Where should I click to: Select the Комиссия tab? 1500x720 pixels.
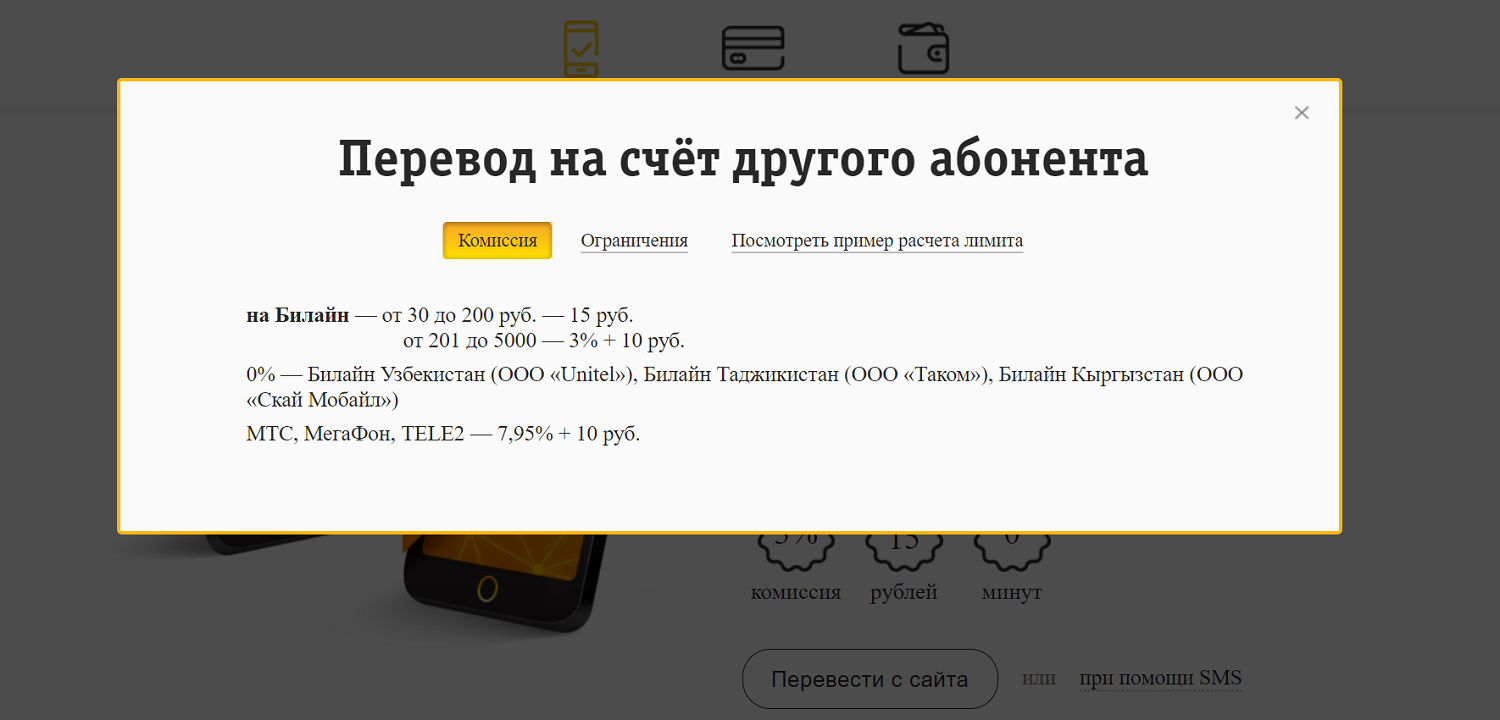click(497, 241)
